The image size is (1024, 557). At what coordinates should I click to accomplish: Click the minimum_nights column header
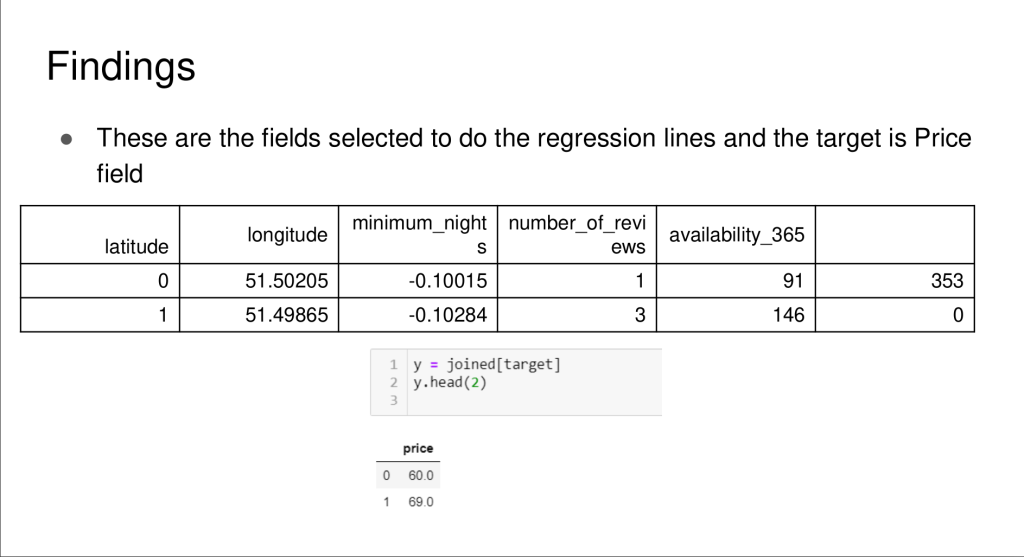(x=419, y=234)
